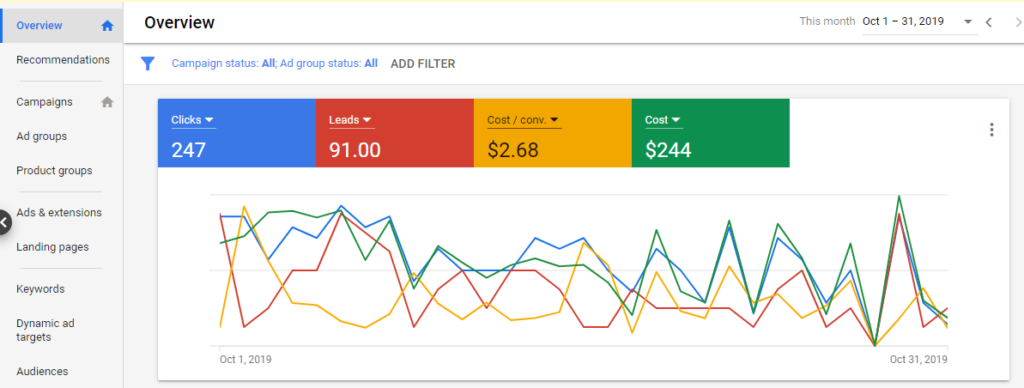Collapse the sidebar with the arrow button

(4, 222)
